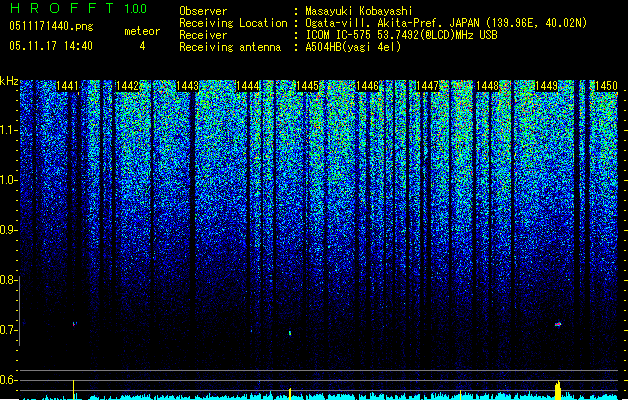Click the Receiving antenna label
This screenshot has height=400, width=629.
pos(230,47)
